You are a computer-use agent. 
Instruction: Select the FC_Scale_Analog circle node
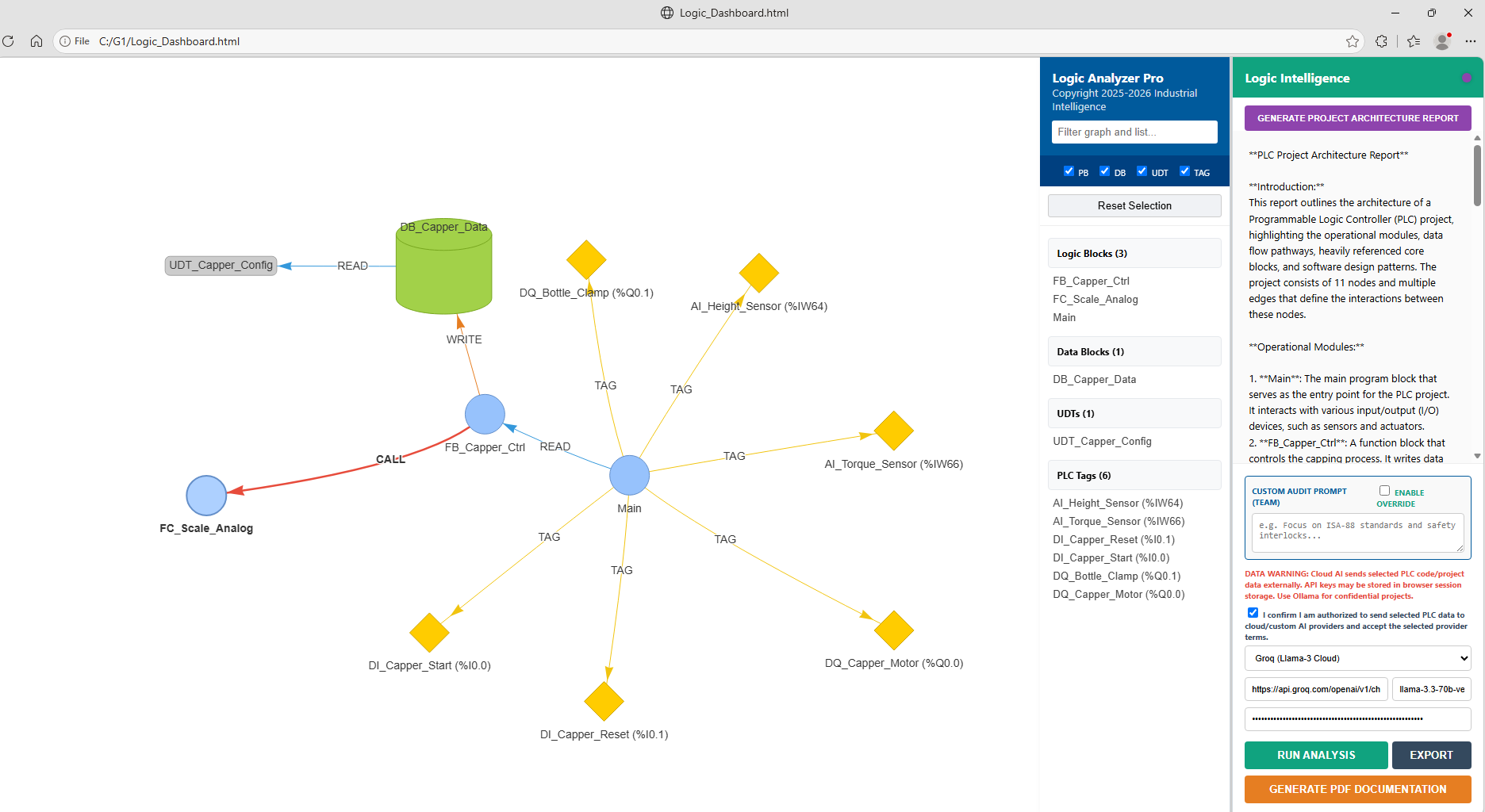click(206, 496)
